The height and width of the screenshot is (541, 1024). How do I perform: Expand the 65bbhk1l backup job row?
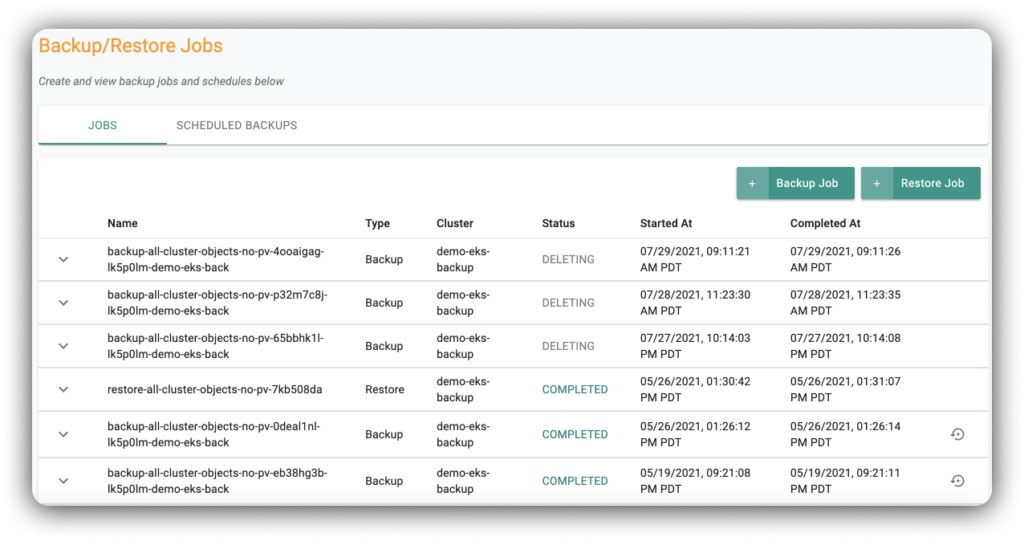pyautogui.click(x=63, y=346)
